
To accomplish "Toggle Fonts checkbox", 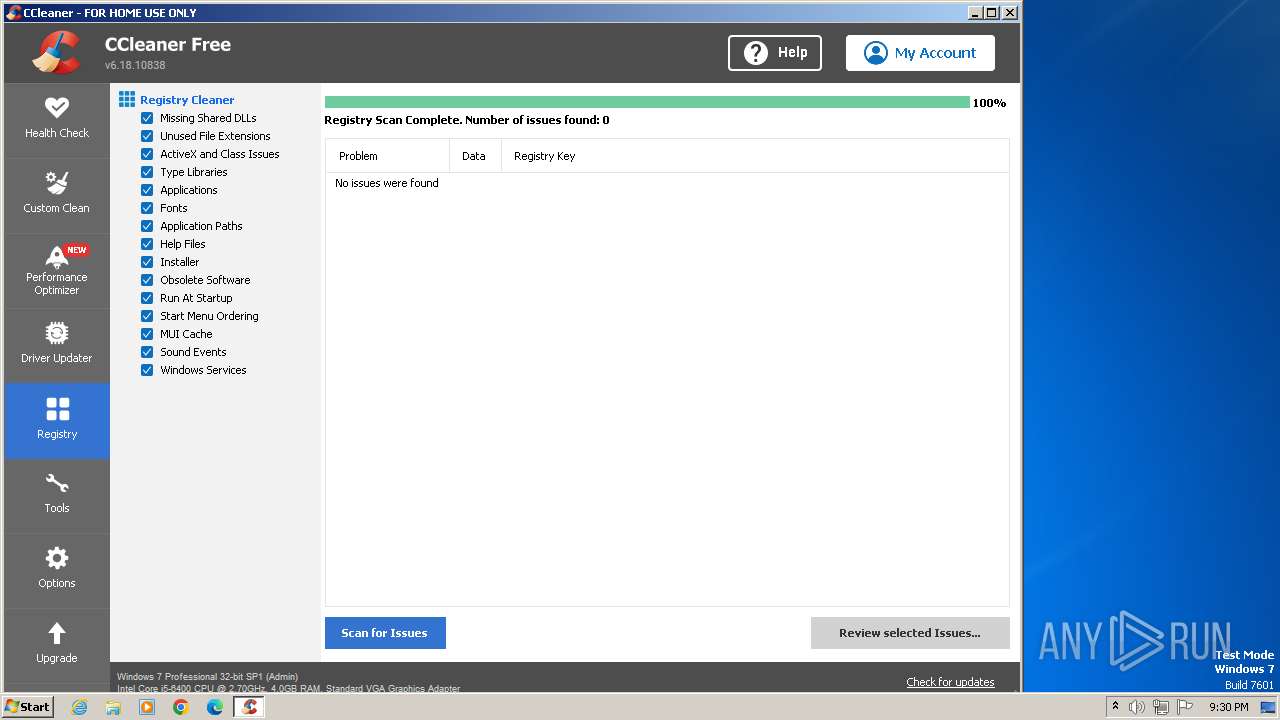I will [147, 208].
